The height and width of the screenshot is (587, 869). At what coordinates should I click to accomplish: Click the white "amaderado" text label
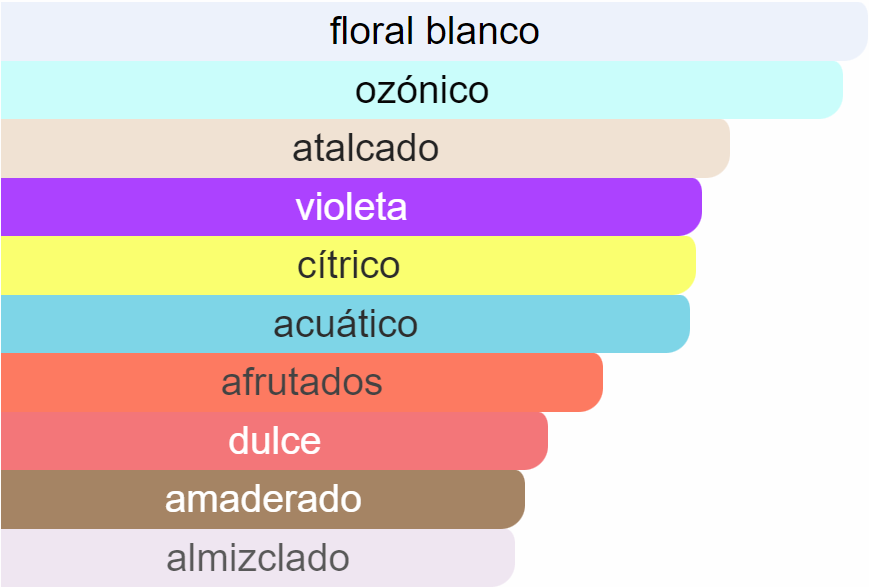pos(263,499)
